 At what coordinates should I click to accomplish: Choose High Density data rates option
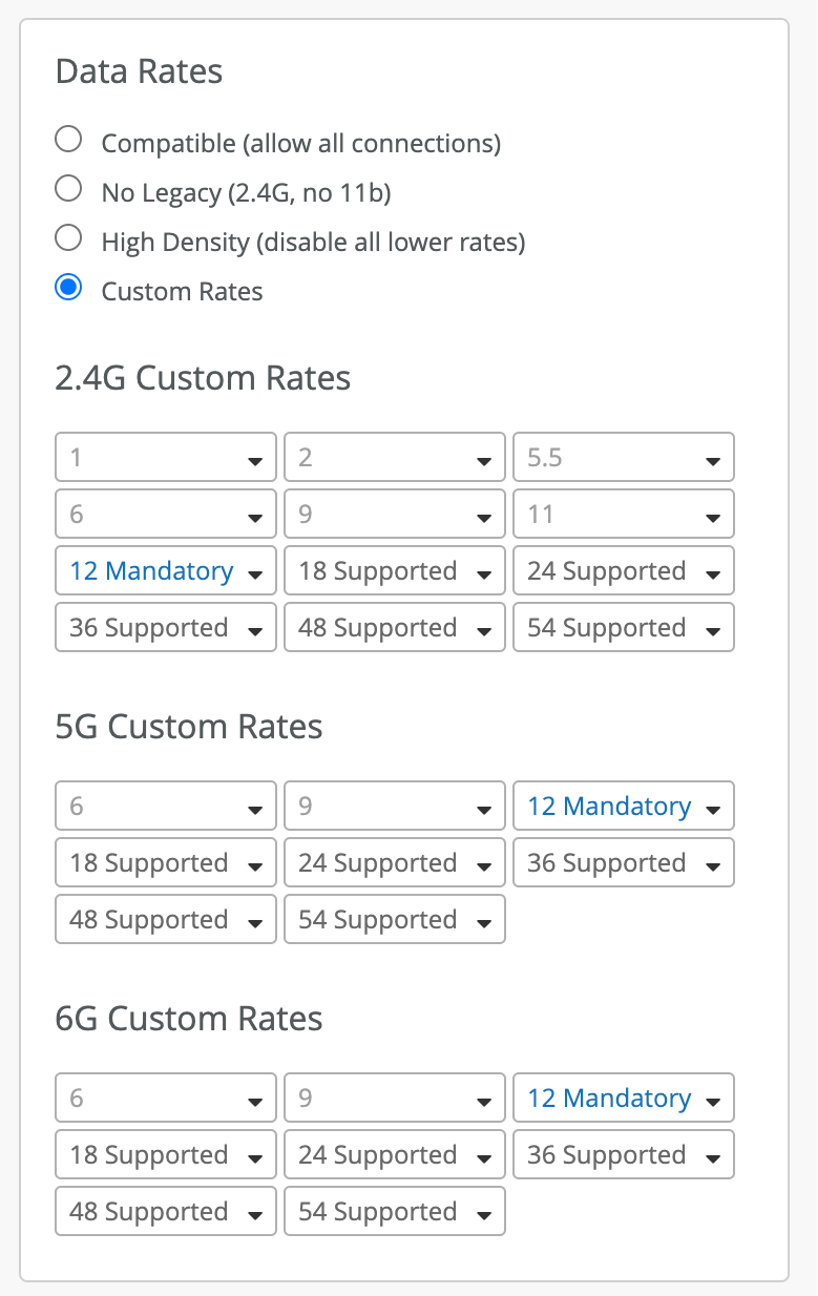pyautogui.click(x=68, y=239)
